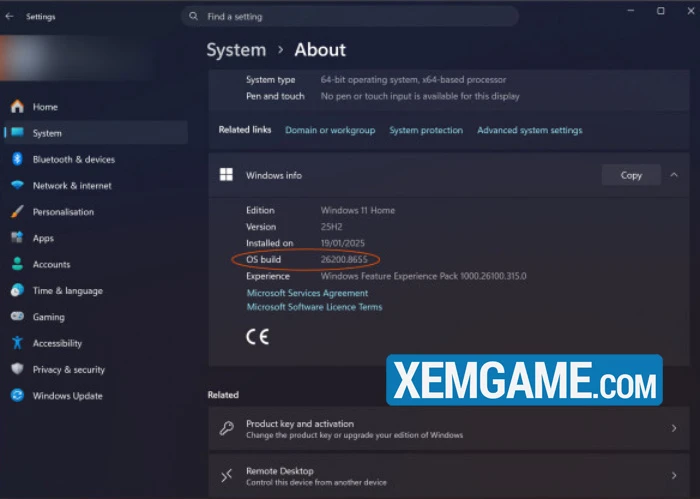Click the Windows Update sync icon

17,395
